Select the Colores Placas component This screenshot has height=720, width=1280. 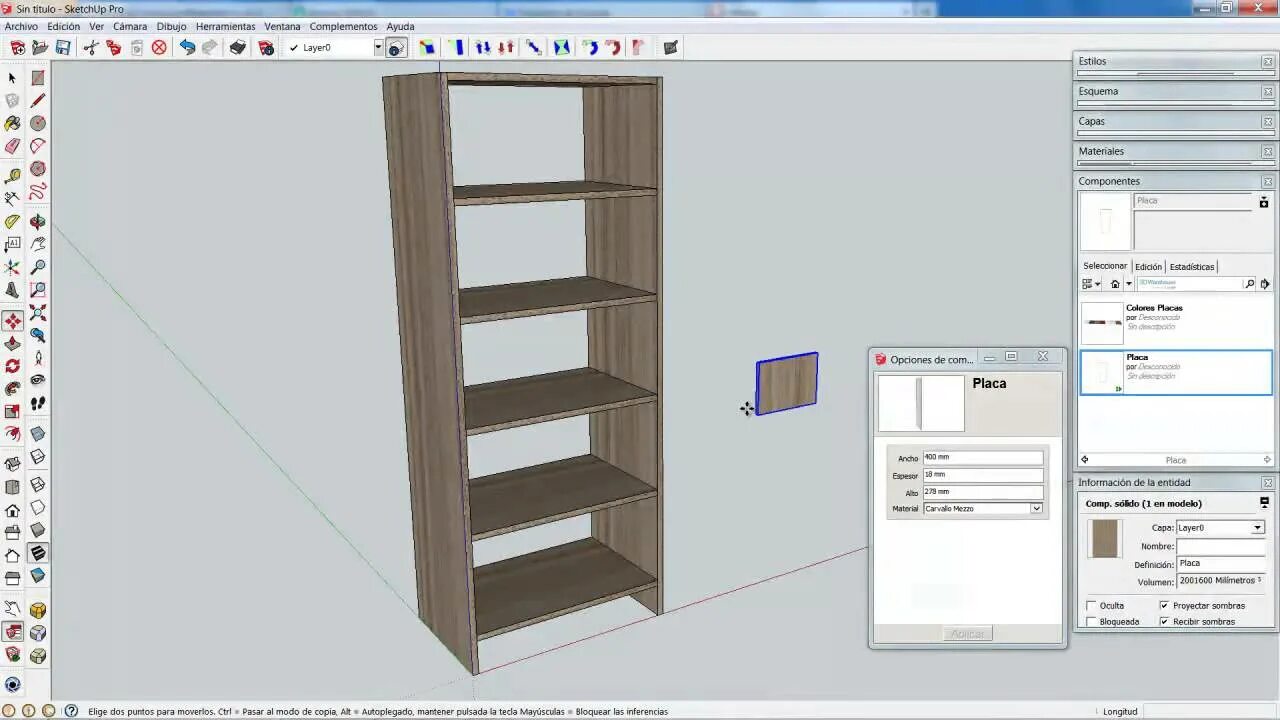tap(1176, 323)
